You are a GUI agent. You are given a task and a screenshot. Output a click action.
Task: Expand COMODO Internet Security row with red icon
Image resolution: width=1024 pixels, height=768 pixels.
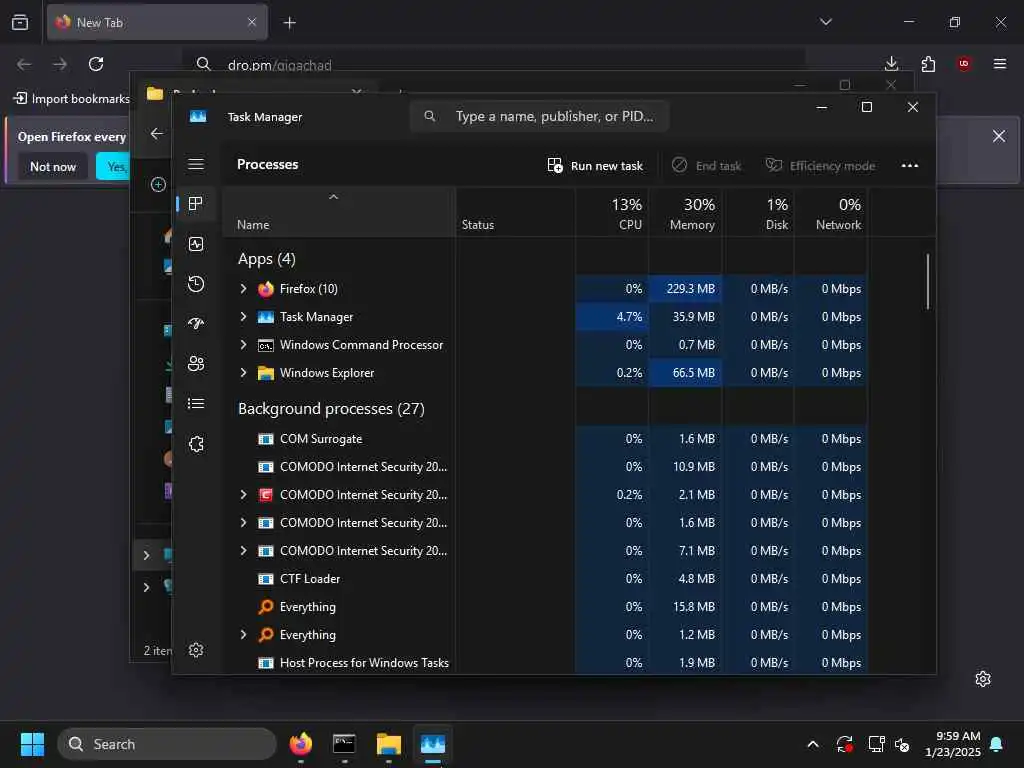[x=244, y=495]
